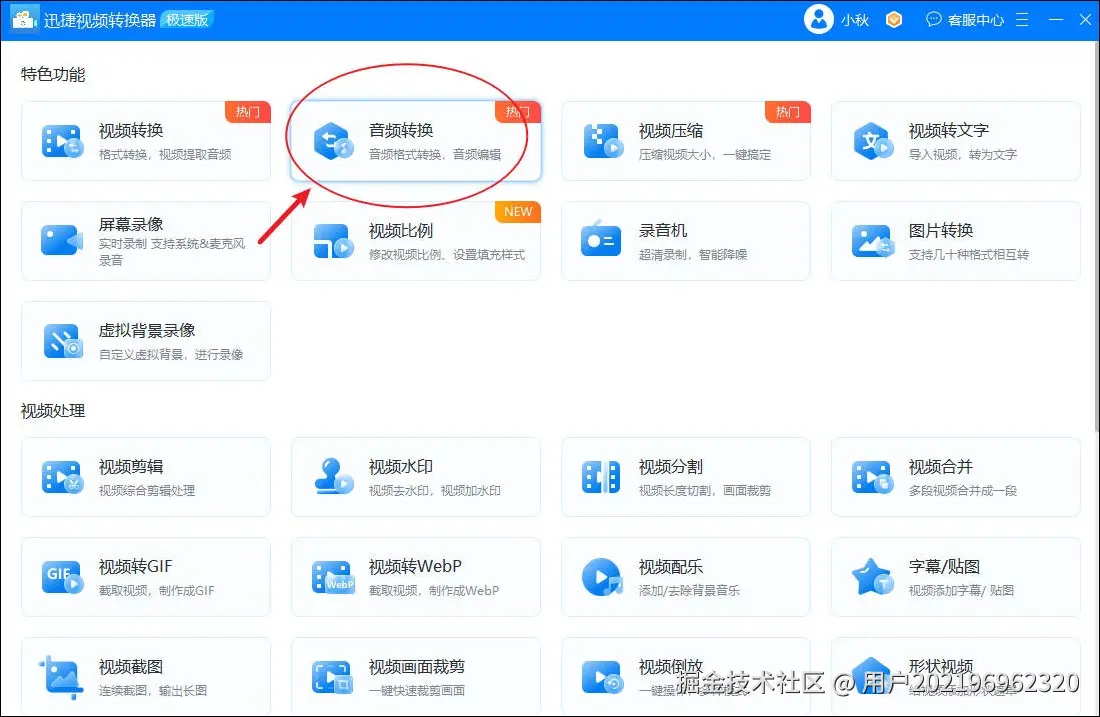Click the text 音频格式转换，音频编辑
This screenshot has height=717, width=1100.
coord(435,154)
